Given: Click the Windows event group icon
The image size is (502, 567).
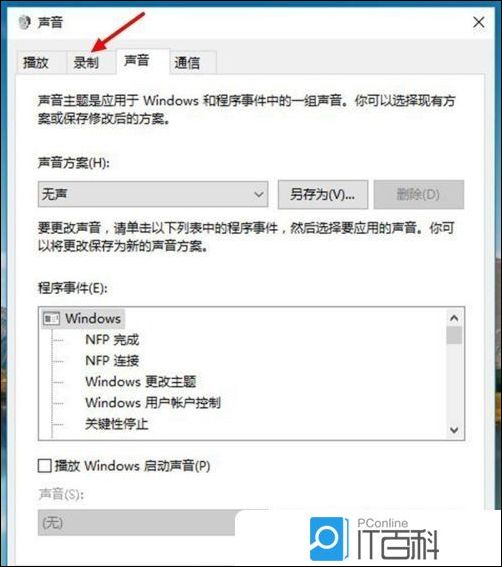Looking at the screenshot, I should tap(51, 319).
